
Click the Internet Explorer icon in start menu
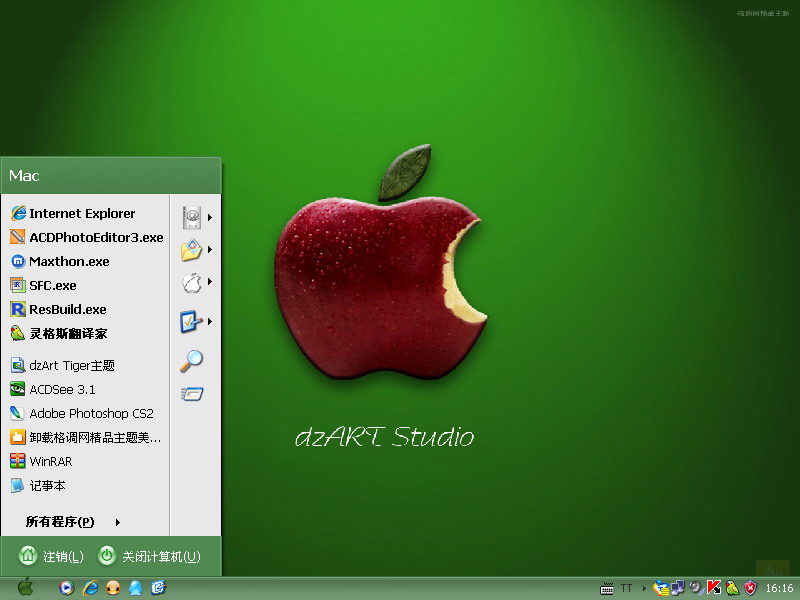pyautogui.click(x=18, y=213)
